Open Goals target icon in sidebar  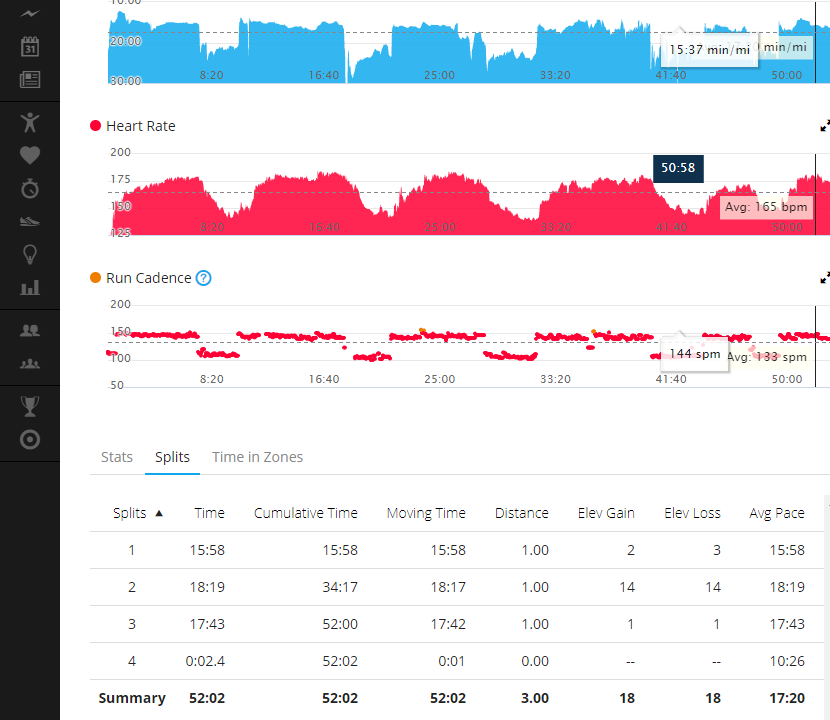(30, 439)
